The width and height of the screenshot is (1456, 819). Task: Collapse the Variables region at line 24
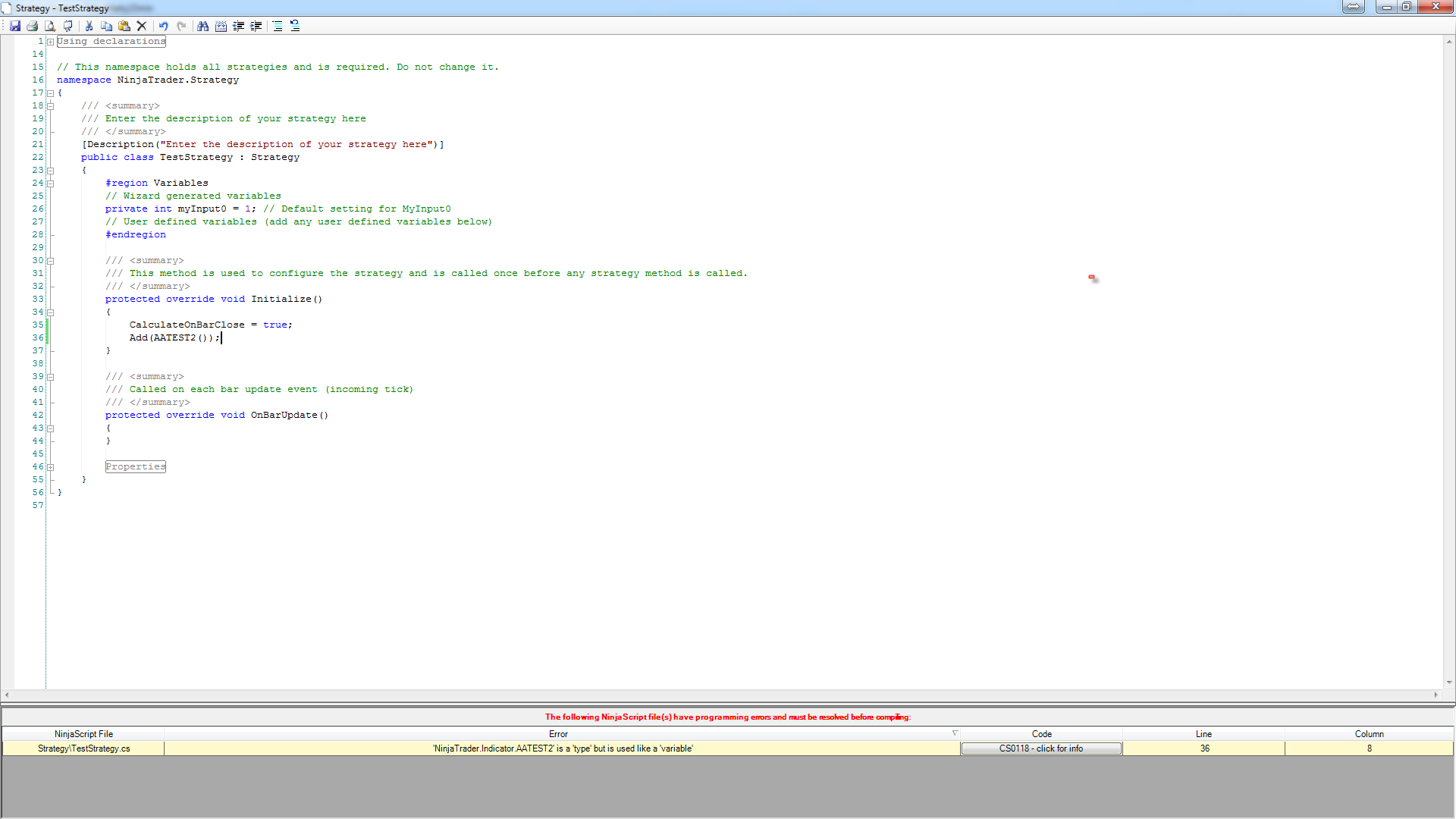click(x=50, y=184)
